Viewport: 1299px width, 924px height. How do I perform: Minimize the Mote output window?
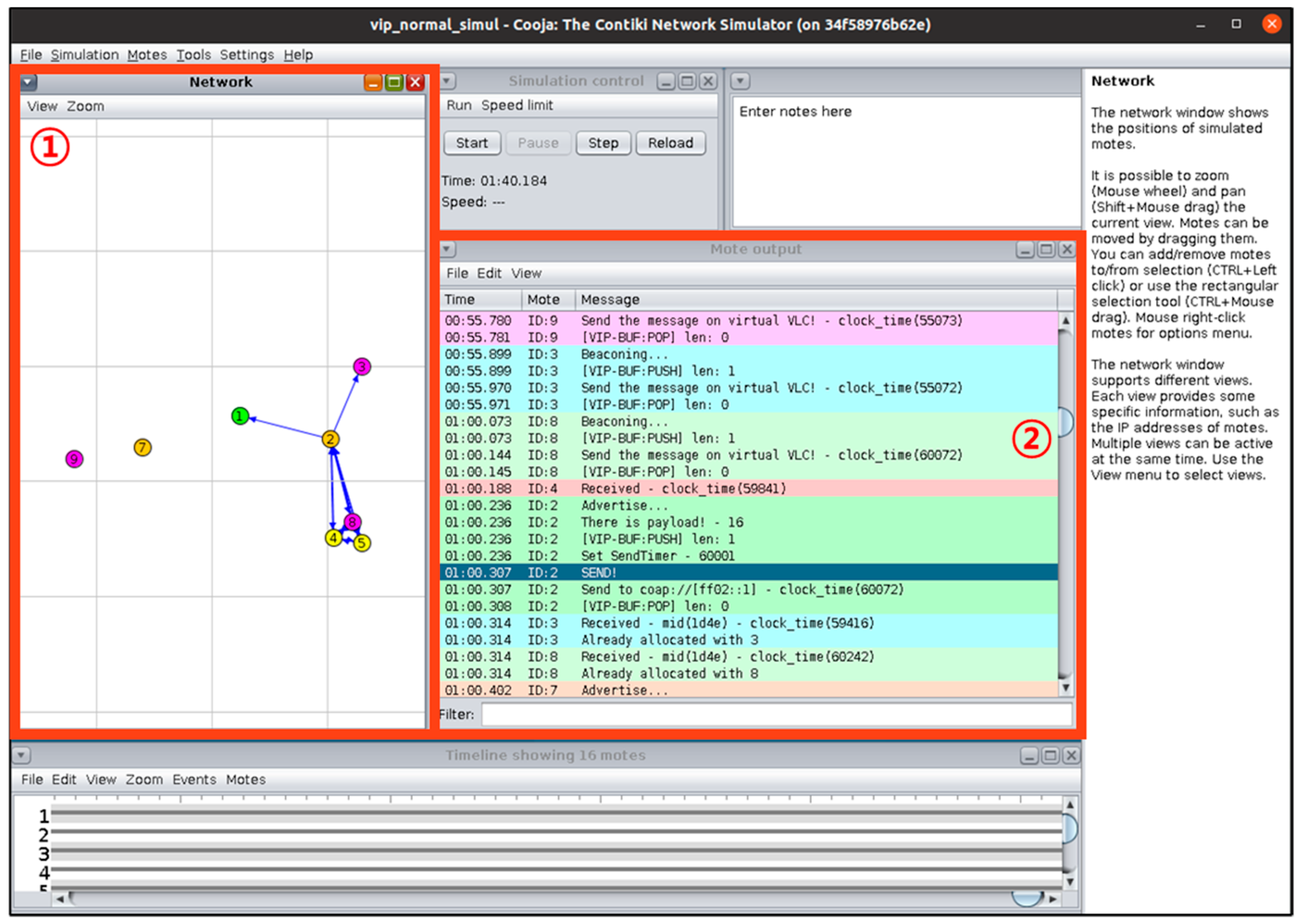[1025, 249]
